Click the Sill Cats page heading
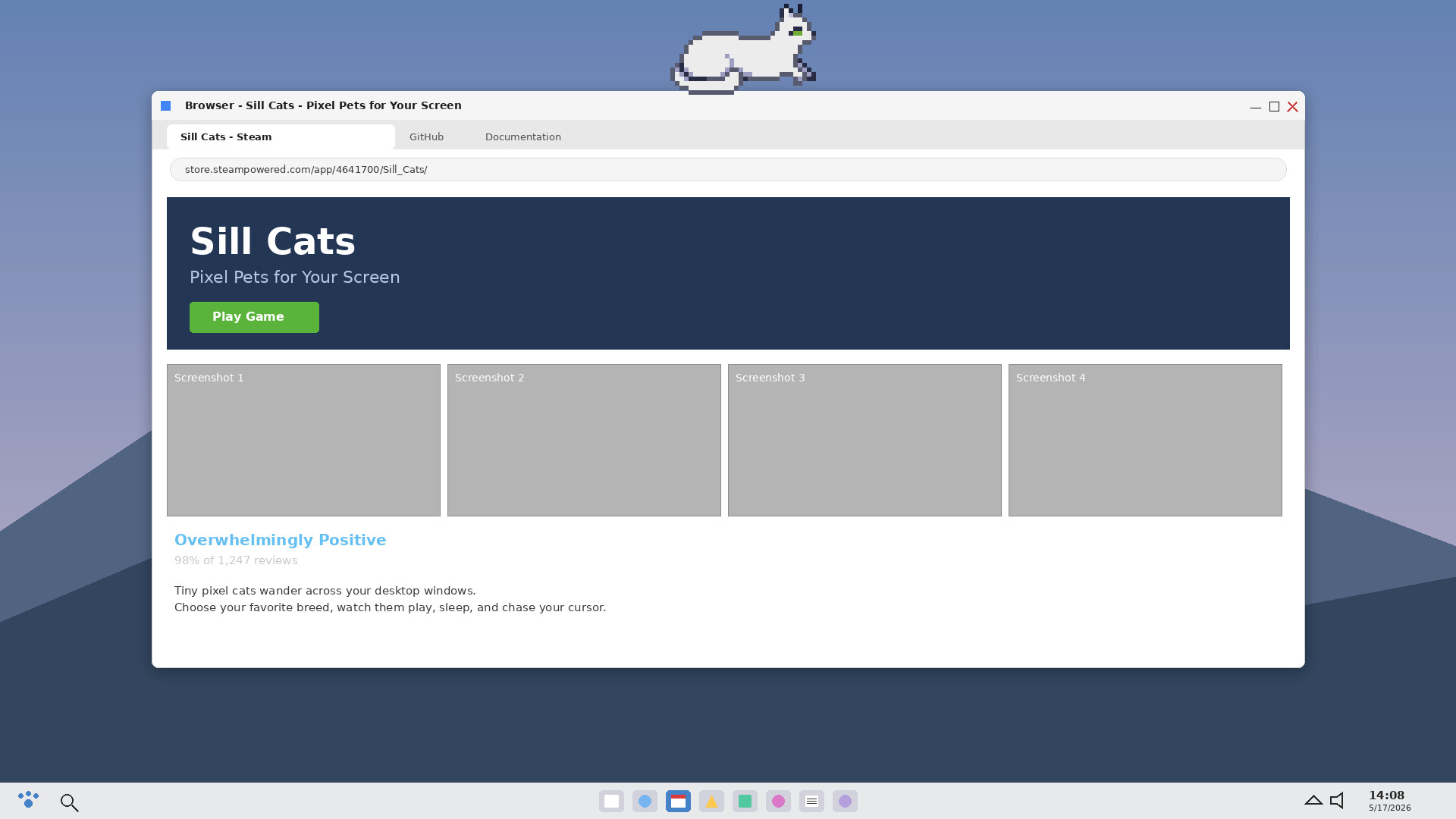 click(272, 241)
